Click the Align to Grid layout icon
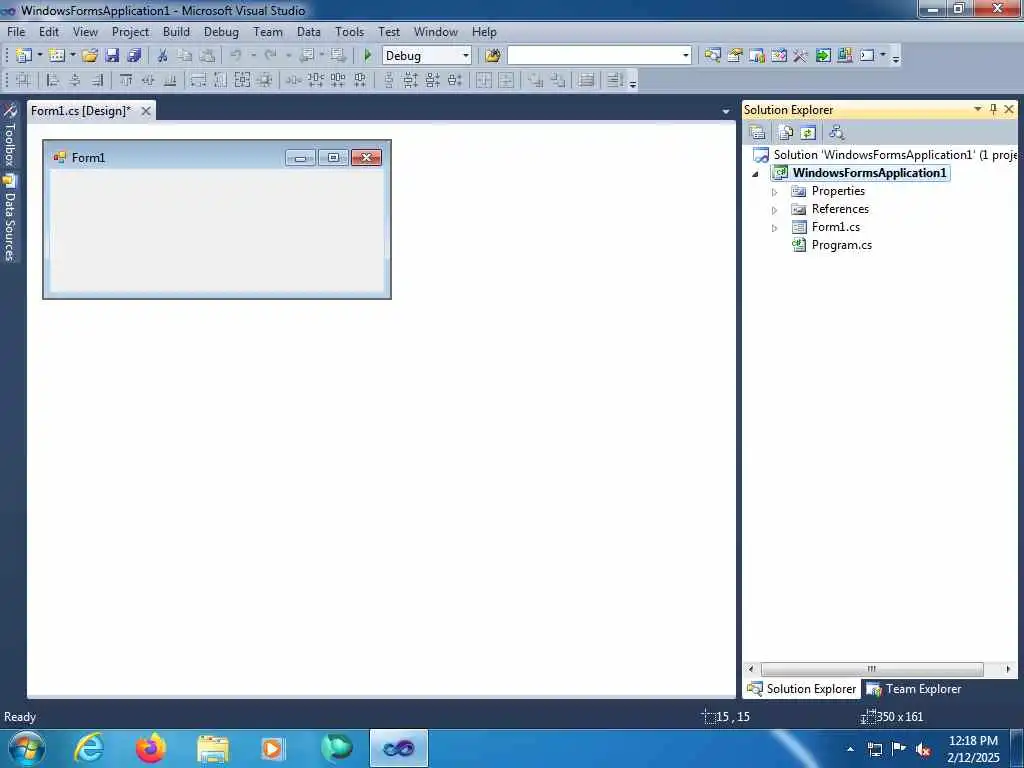Viewport: 1024px width, 768px height. (x=24, y=80)
